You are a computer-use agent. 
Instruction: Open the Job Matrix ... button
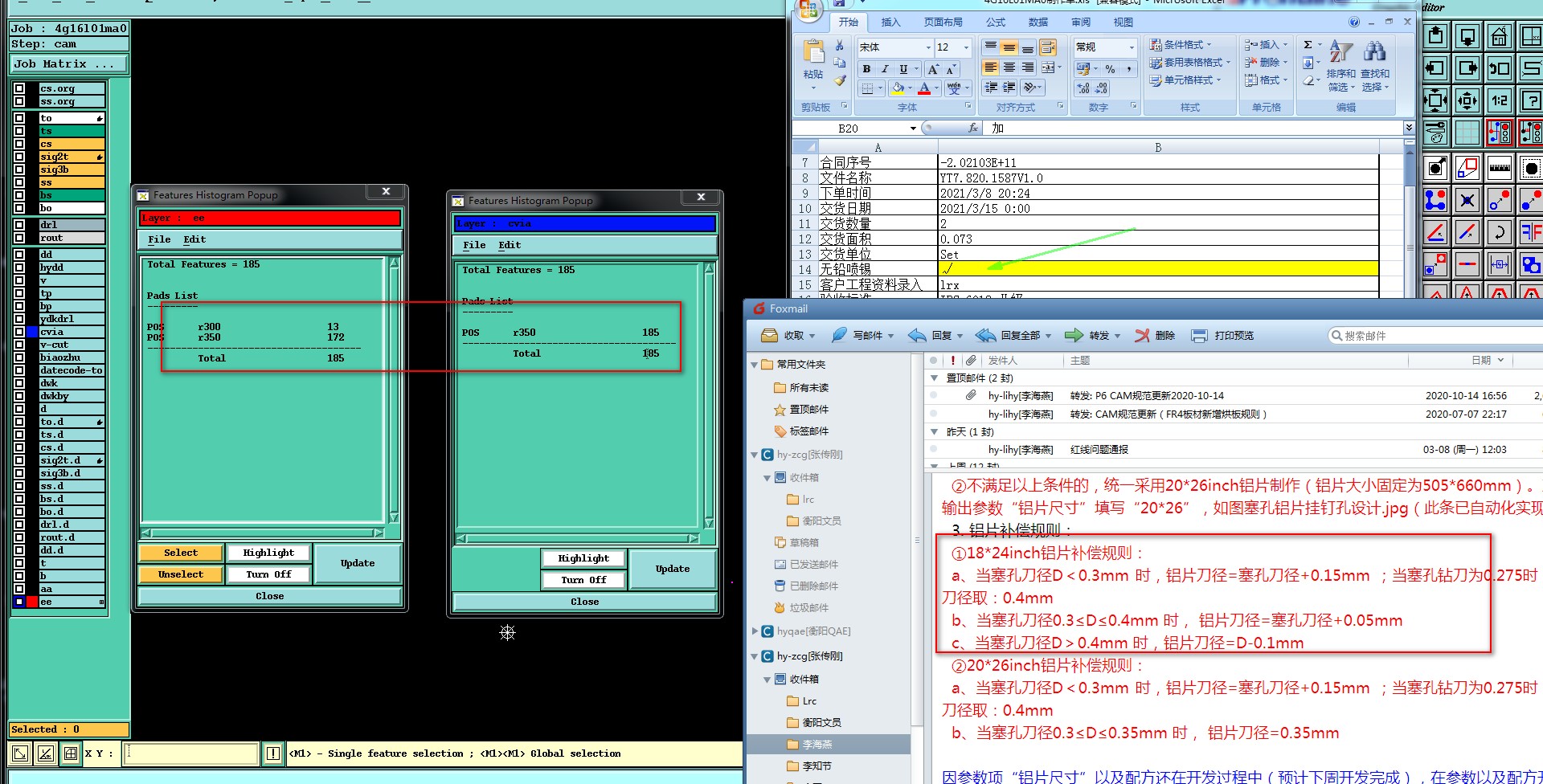coord(68,64)
